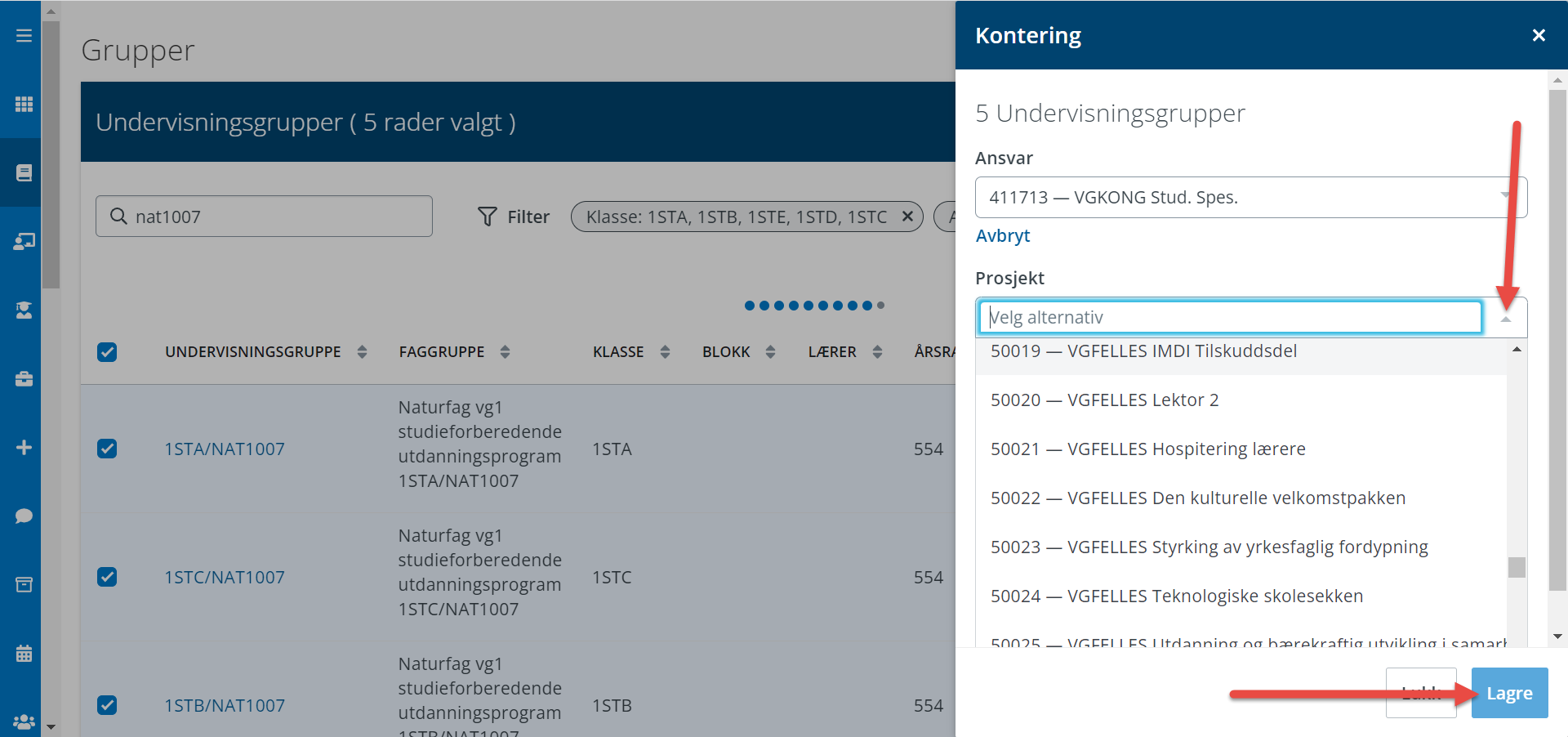Open the 1STB/NAT1007 group link

[x=225, y=705]
